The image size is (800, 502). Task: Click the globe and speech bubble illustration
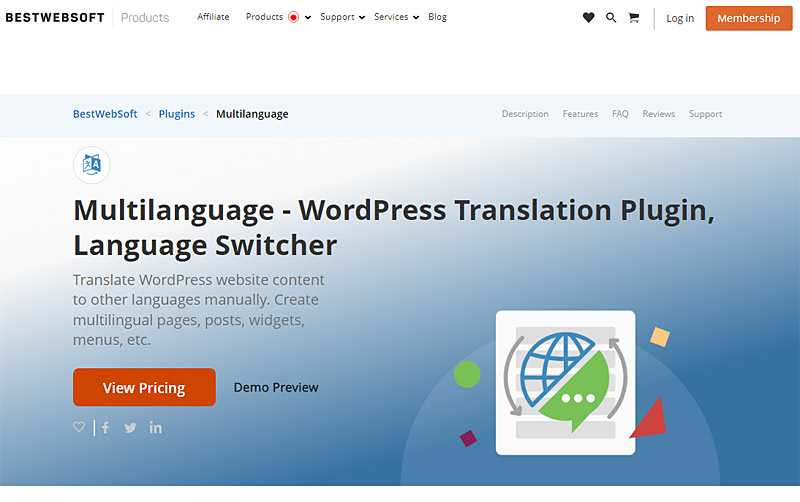pyautogui.click(x=565, y=383)
